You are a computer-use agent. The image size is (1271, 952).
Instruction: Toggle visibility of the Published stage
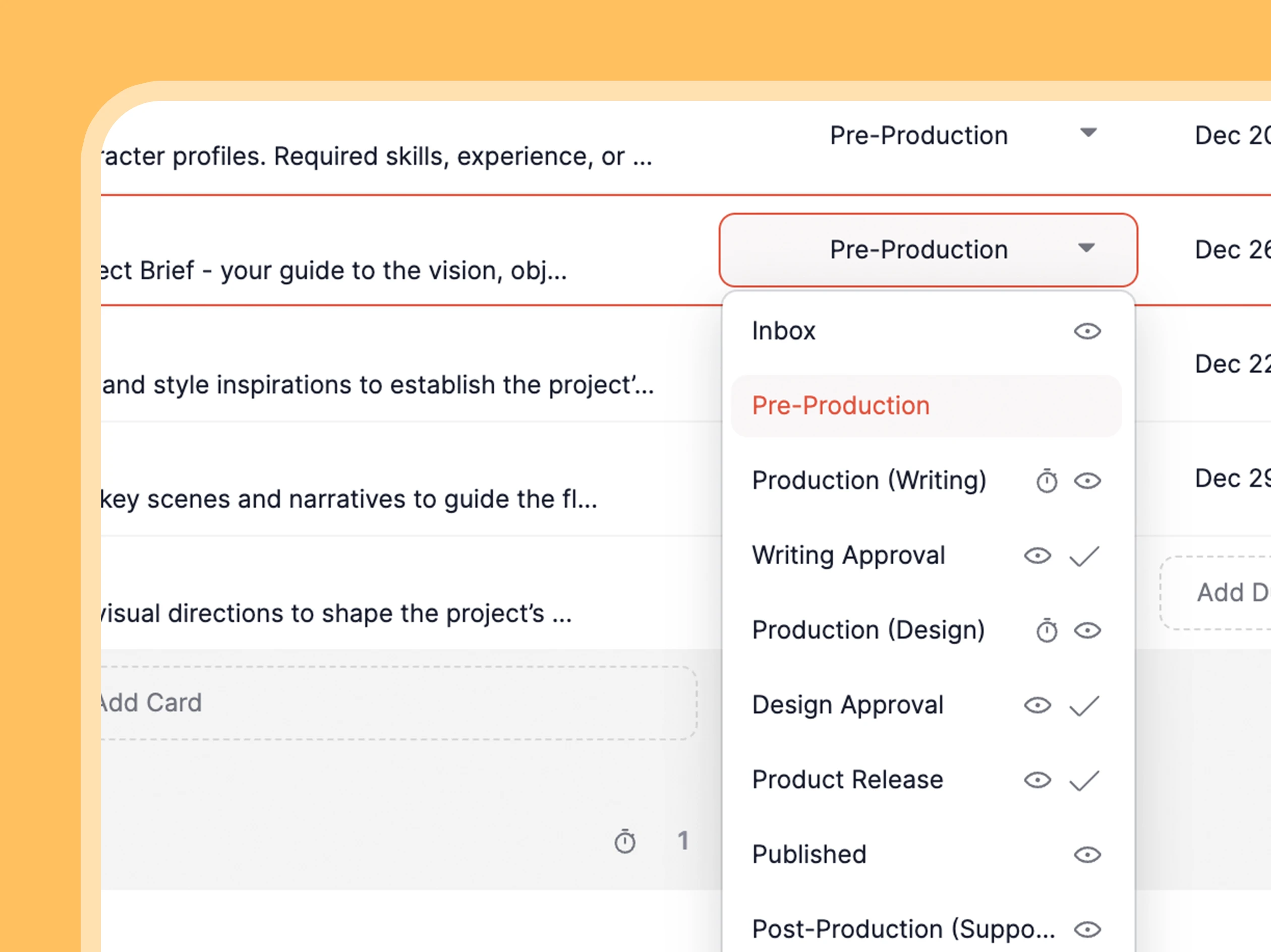click(1087, 854)
